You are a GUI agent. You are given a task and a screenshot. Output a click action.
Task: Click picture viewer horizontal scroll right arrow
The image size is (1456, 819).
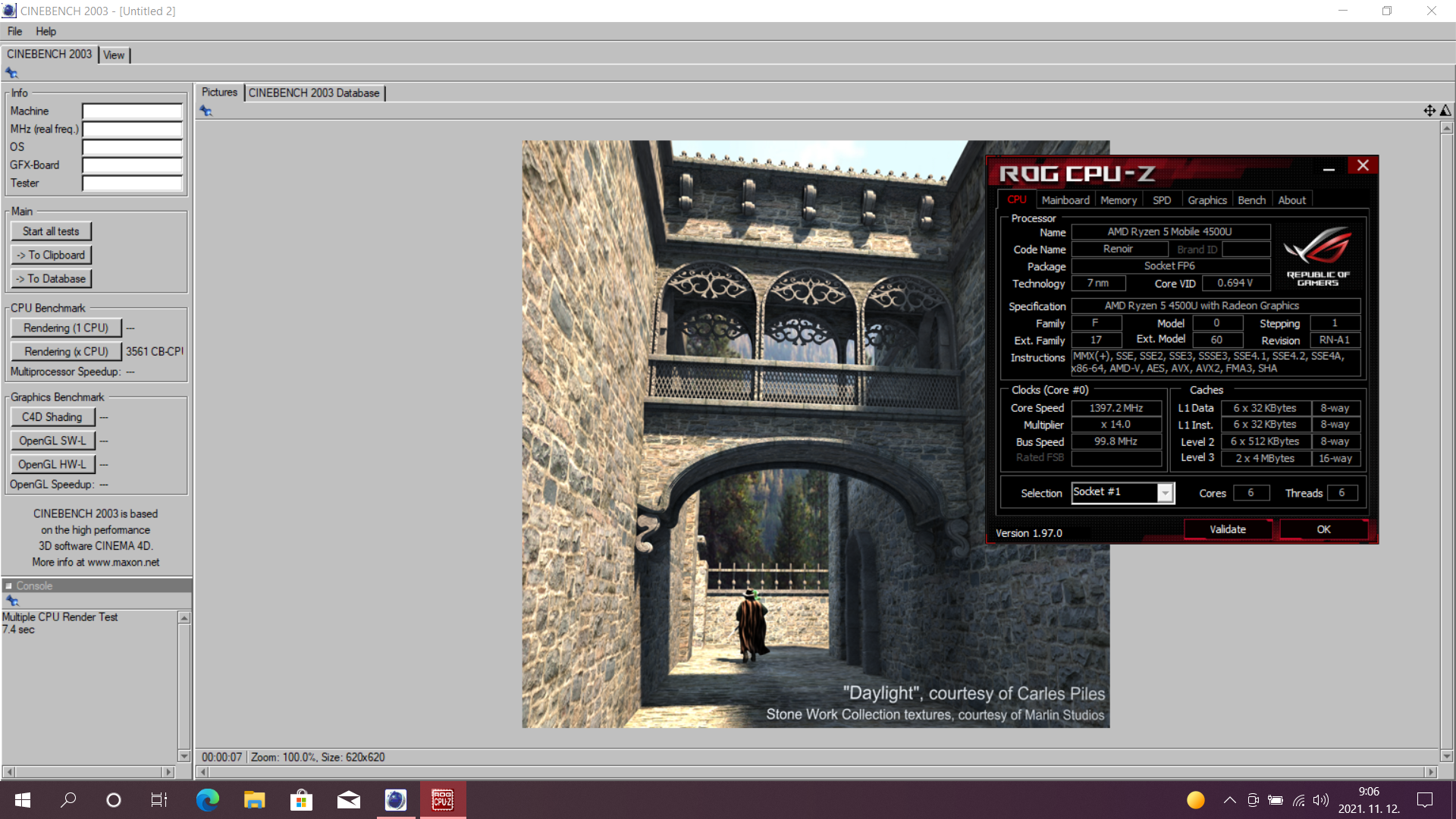point(1430,772)
